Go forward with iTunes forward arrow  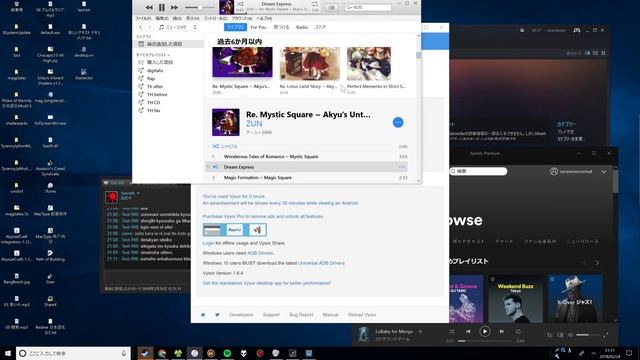149,27
